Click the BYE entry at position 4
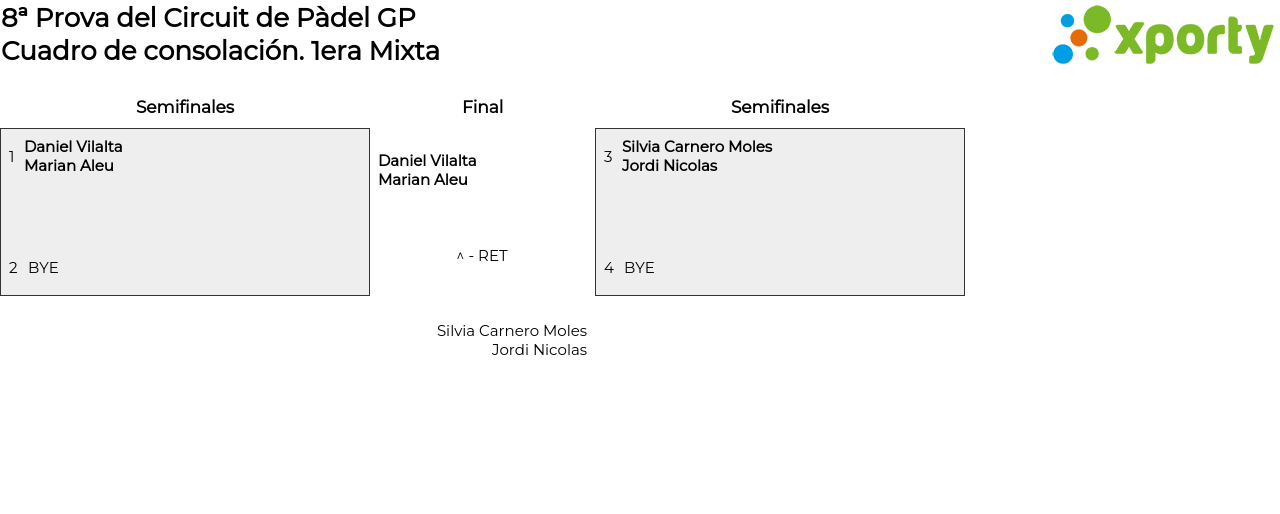Viewport: 1280px width, 514px height. click(639, 268)
